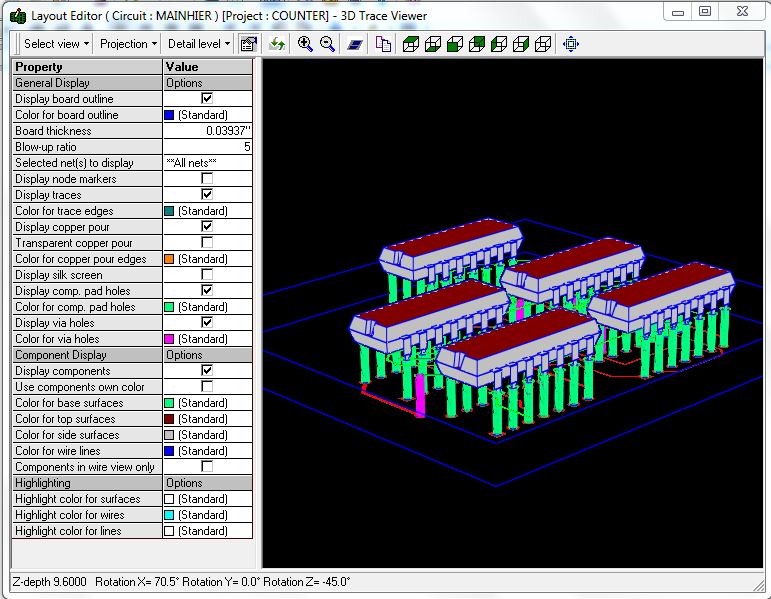The image size is (771, 599).
Task: Uncheck Display board outline
Action: click(207, 98)
